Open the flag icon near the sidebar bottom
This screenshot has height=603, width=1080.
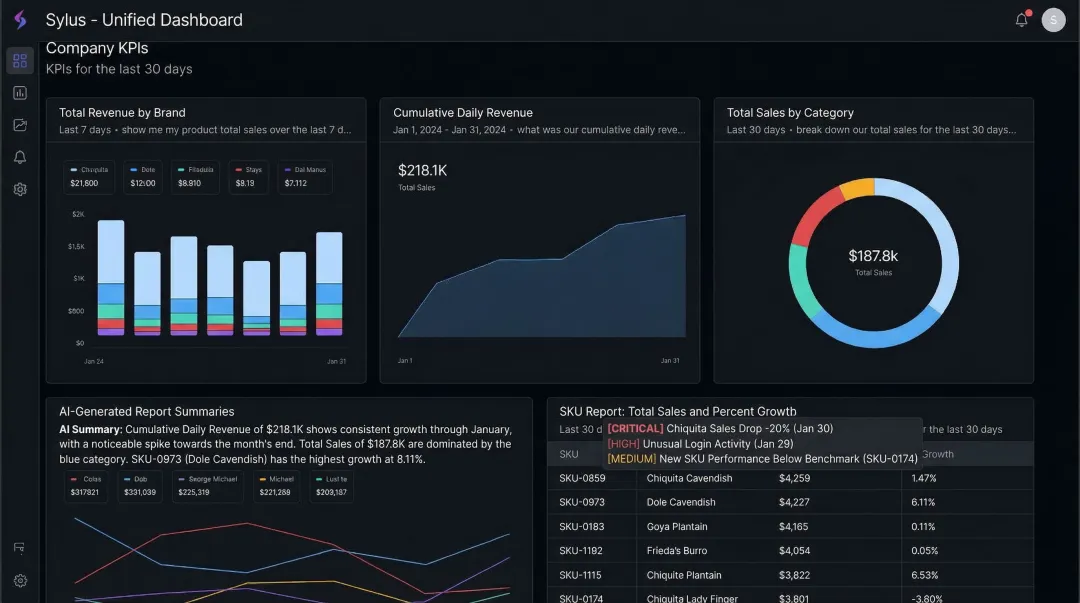click(x=20, y=548)
